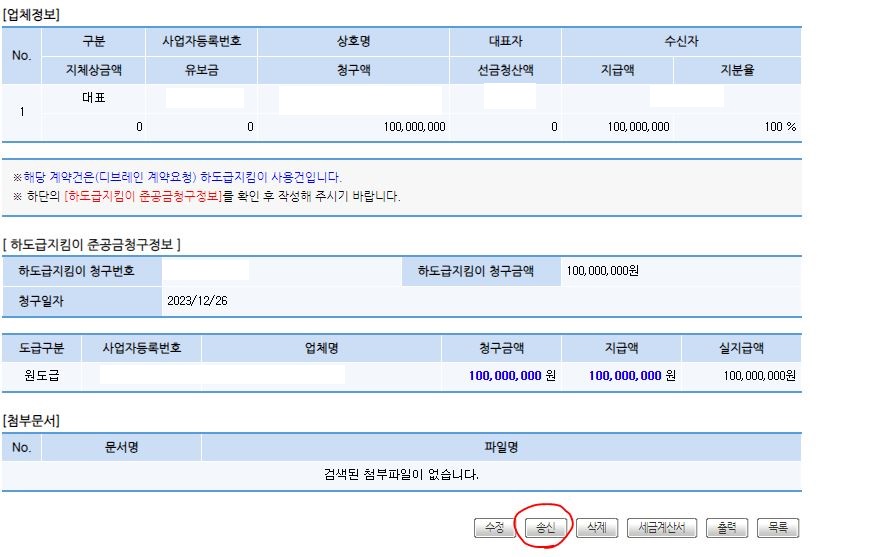Click the 사업자등록번호 header in 업체정보 table
The height and width of the screenshot is (557, 883).
[x=202, y=41]
